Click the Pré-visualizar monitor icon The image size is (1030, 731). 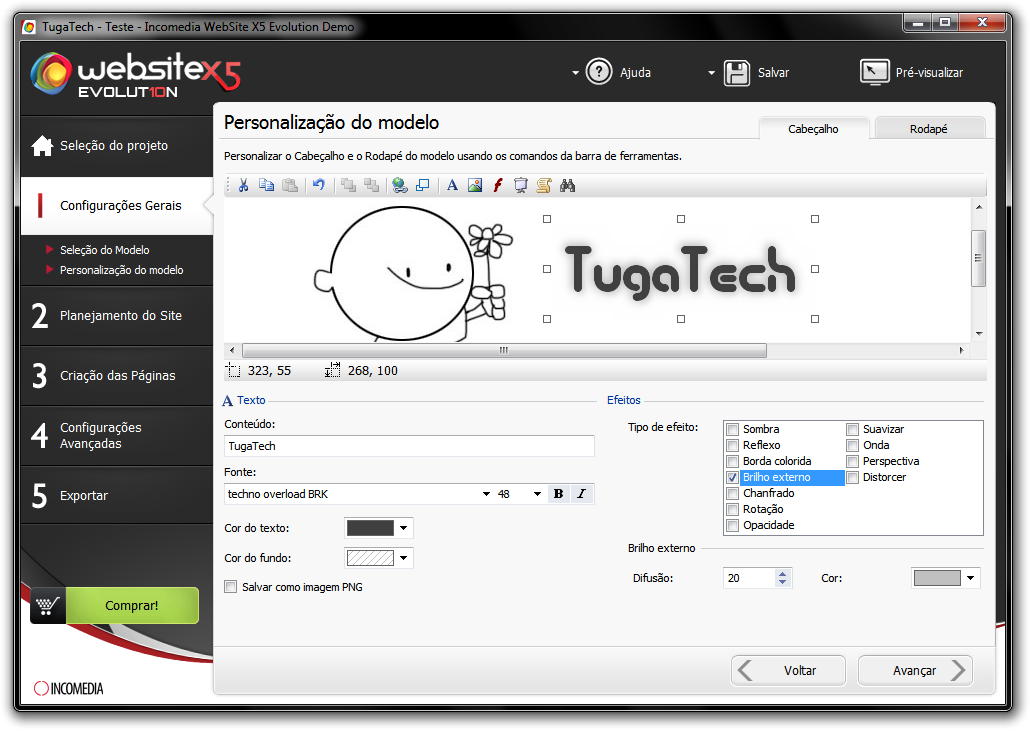pyautogui.click(x=874, y=72)
